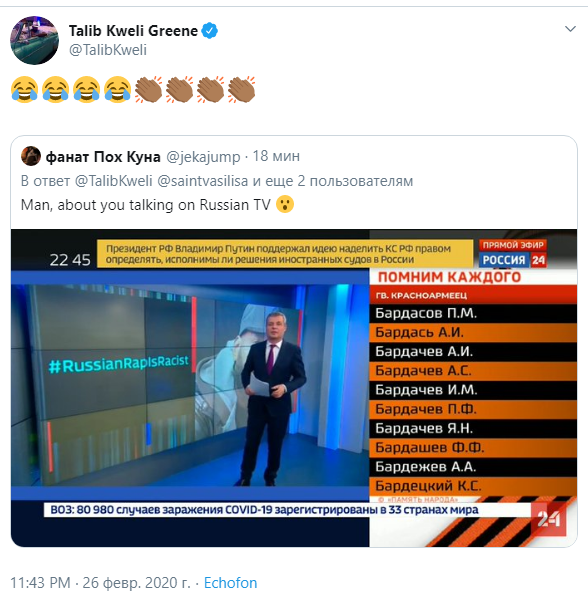588x606 pixels.
Task: Click the last clapping hands emoji
Action: (241, 89)
